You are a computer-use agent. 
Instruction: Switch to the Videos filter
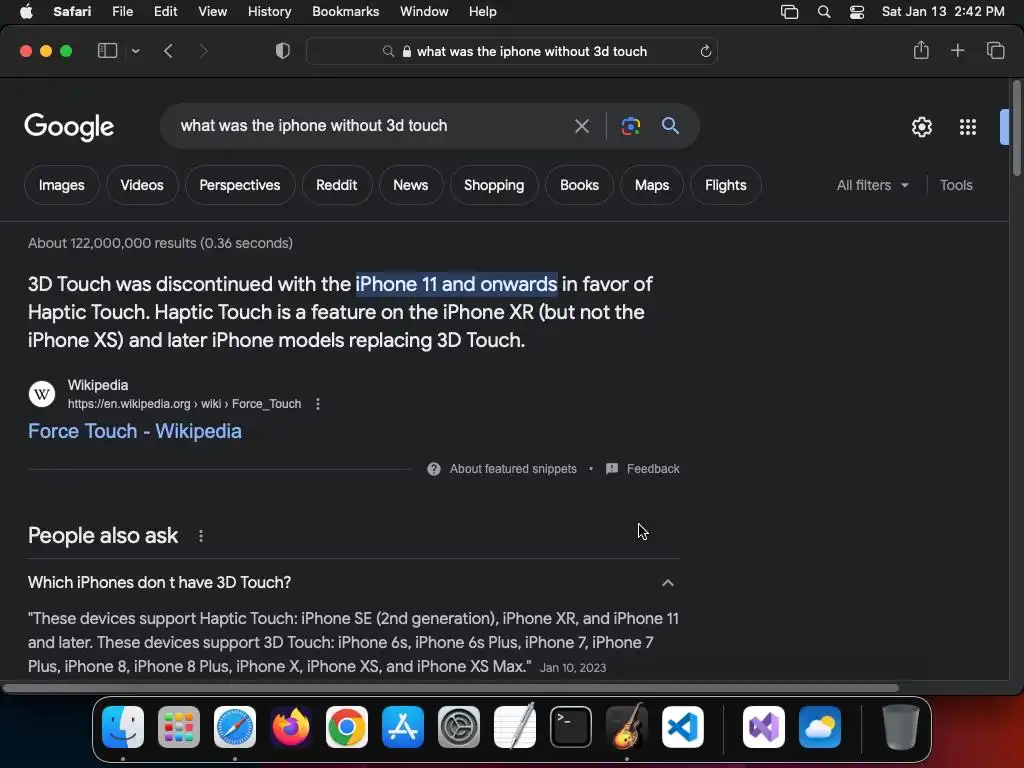coord(142,185)
